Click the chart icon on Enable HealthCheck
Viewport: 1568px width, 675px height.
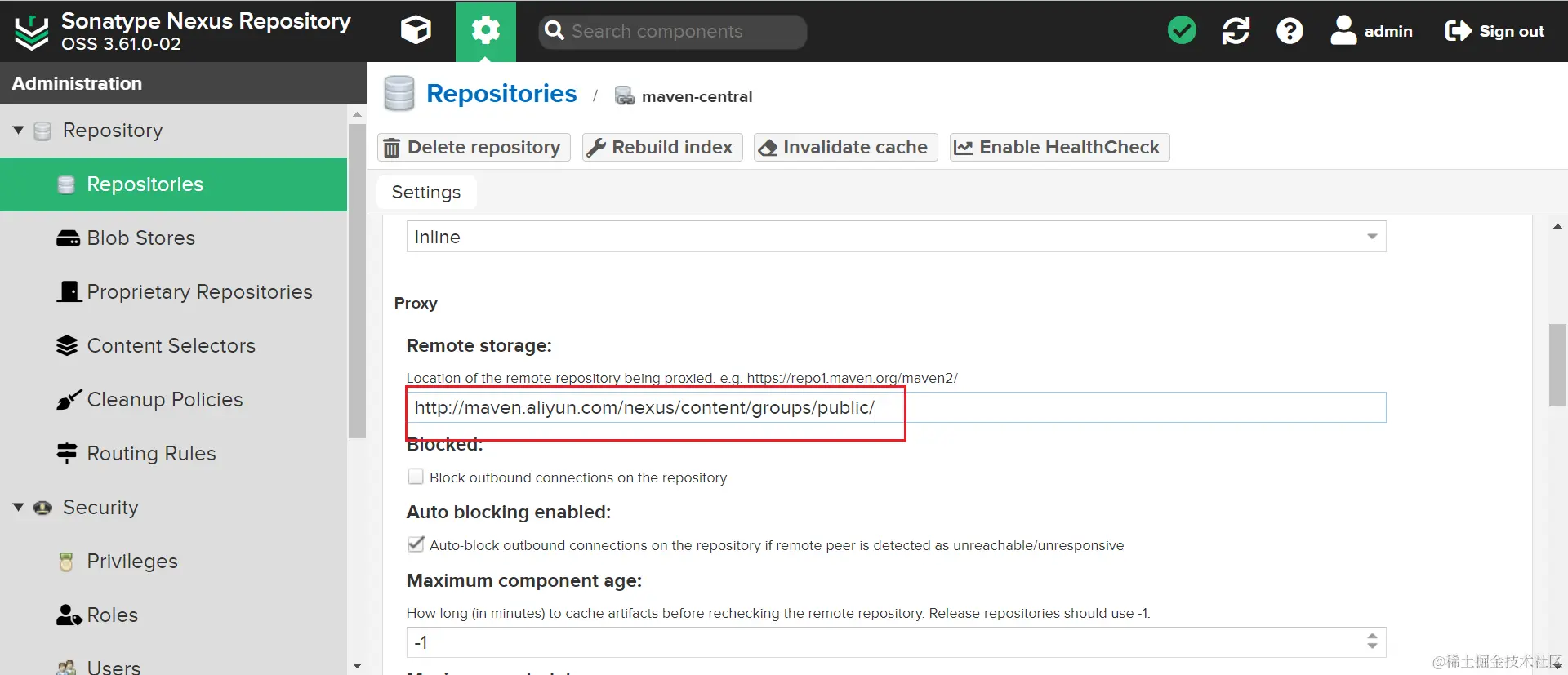[964, 148]
